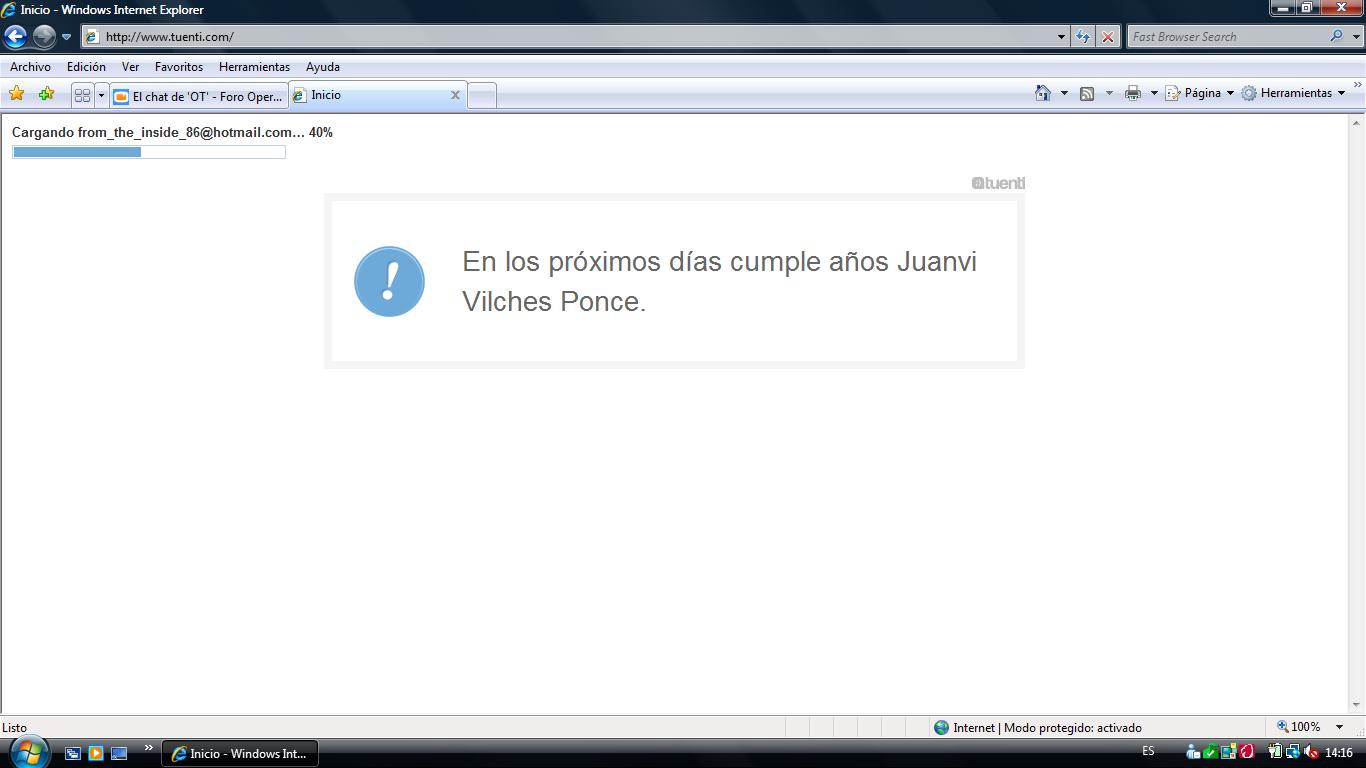The width and height of the screenshot is (1366, 768).
Task: Click the search magnifier icon
Action: (x=1336, y=36)
